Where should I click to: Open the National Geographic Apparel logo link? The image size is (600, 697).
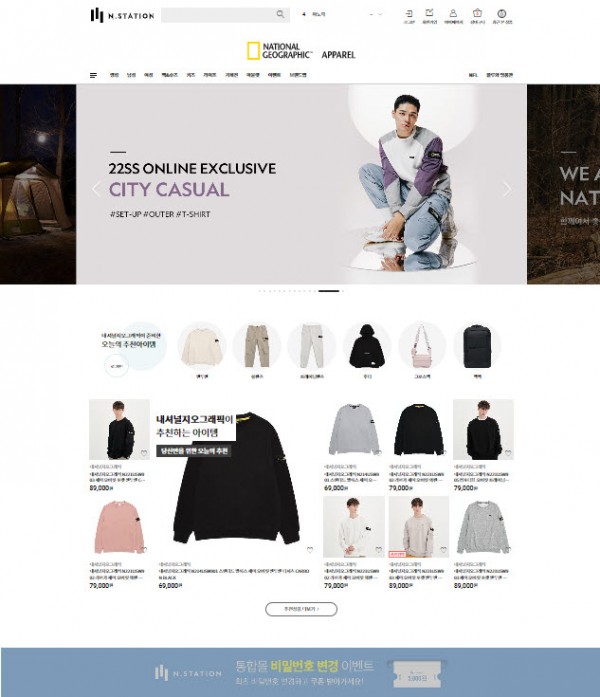point(301,51)
